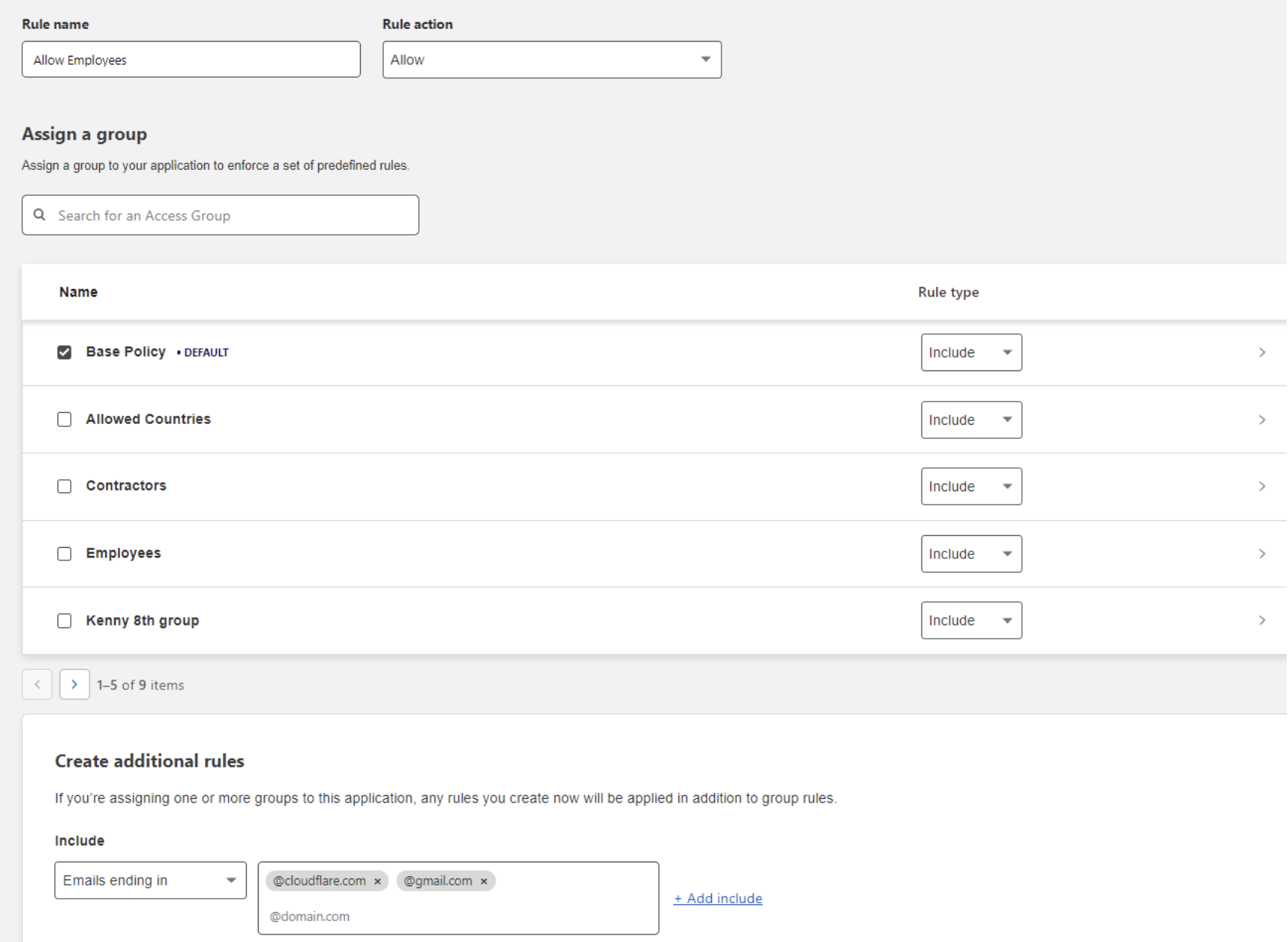The image size is (1288, 942).
Task: Enable the Allowed Countries group
Action: [64, 420]
